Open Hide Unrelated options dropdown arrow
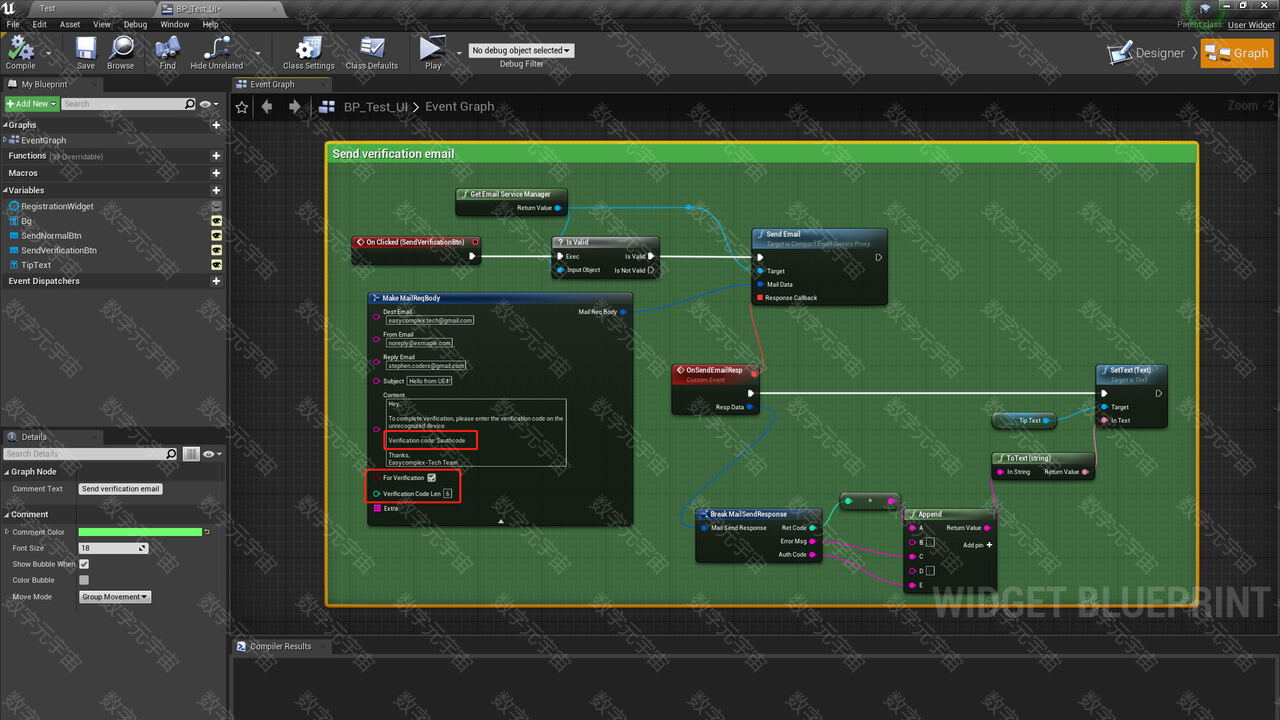 [258, 53]
